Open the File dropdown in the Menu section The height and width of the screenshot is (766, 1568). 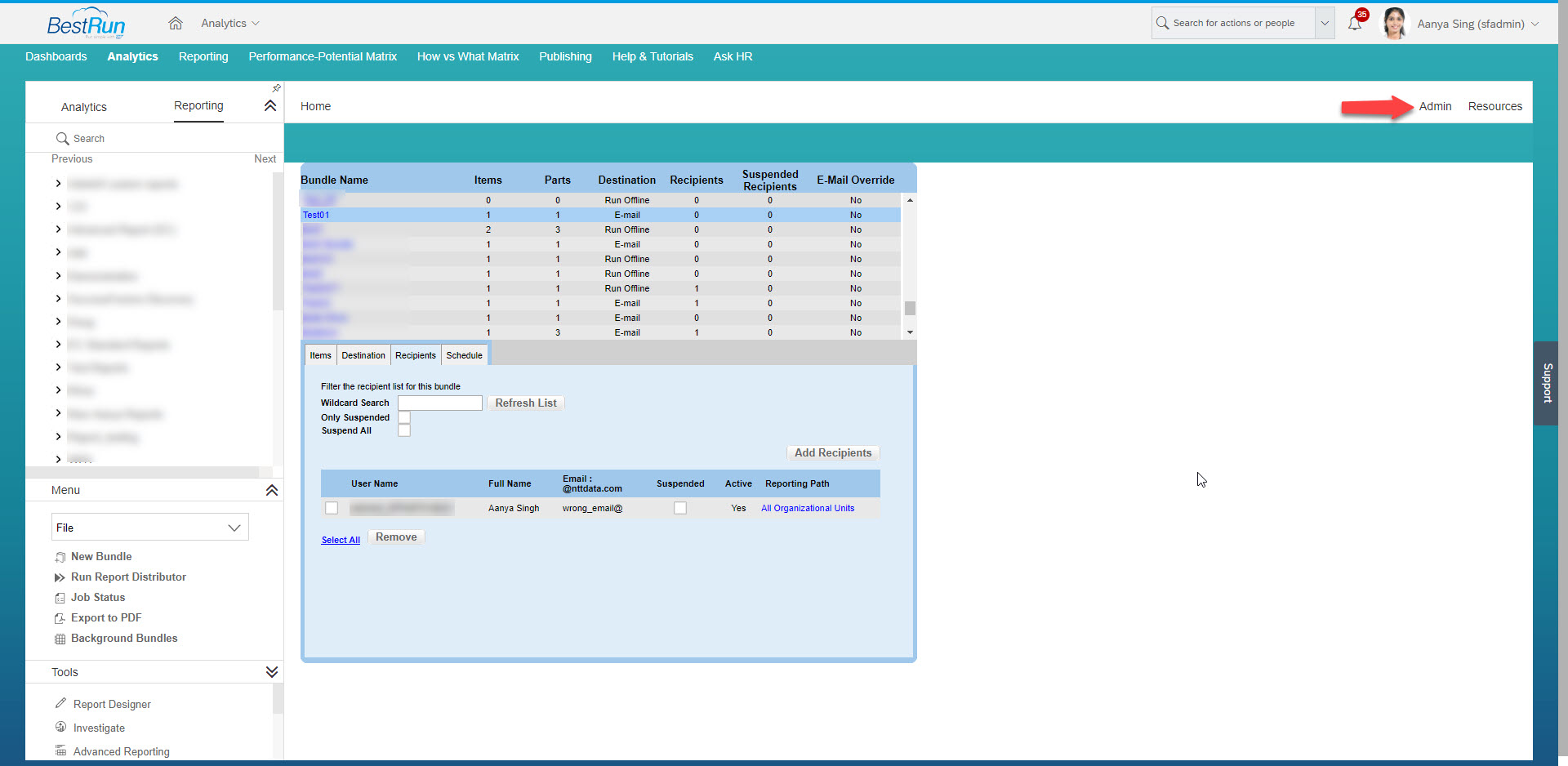tap(150, 528)
